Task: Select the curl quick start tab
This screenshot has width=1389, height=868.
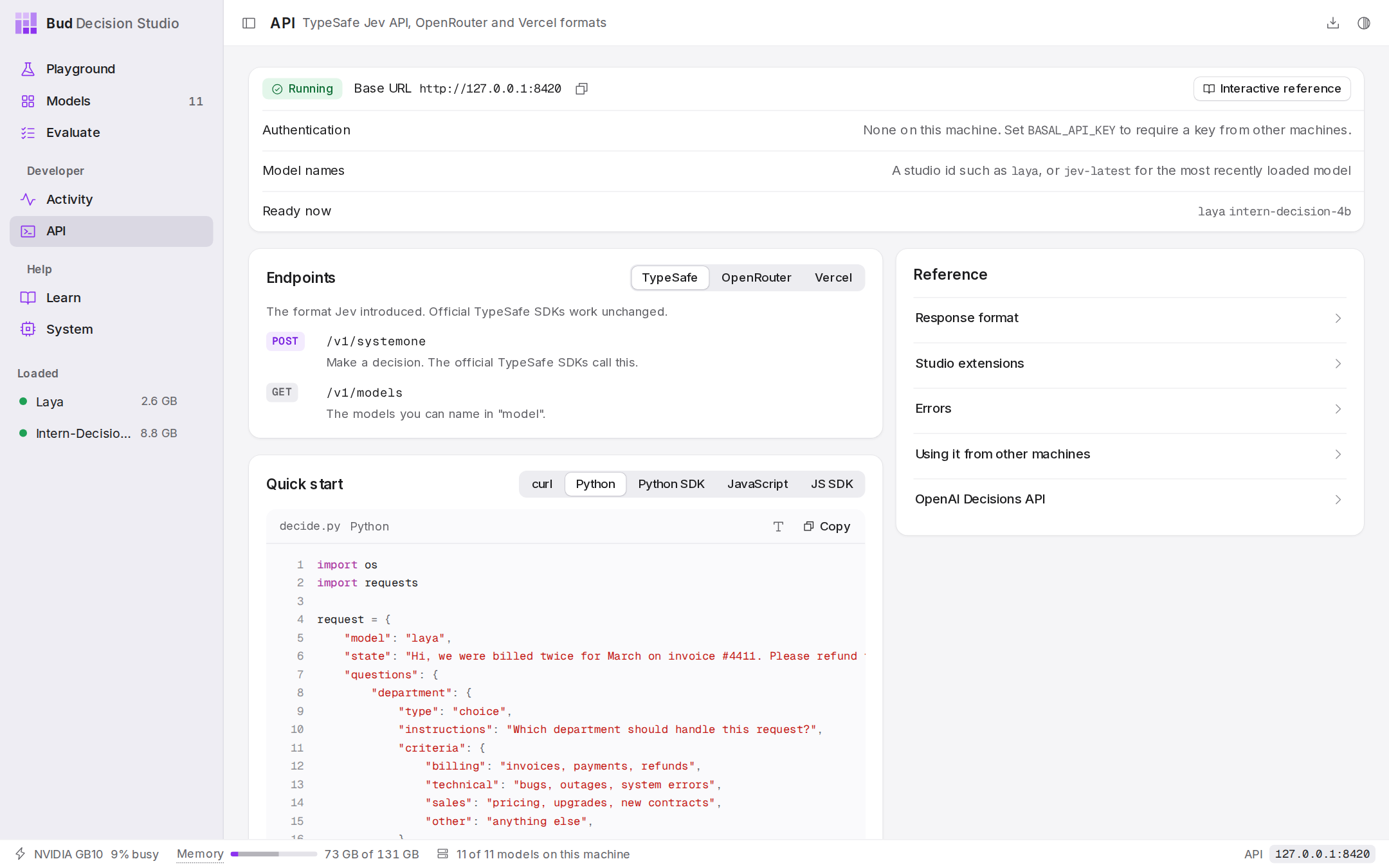Action: point(542,484)
